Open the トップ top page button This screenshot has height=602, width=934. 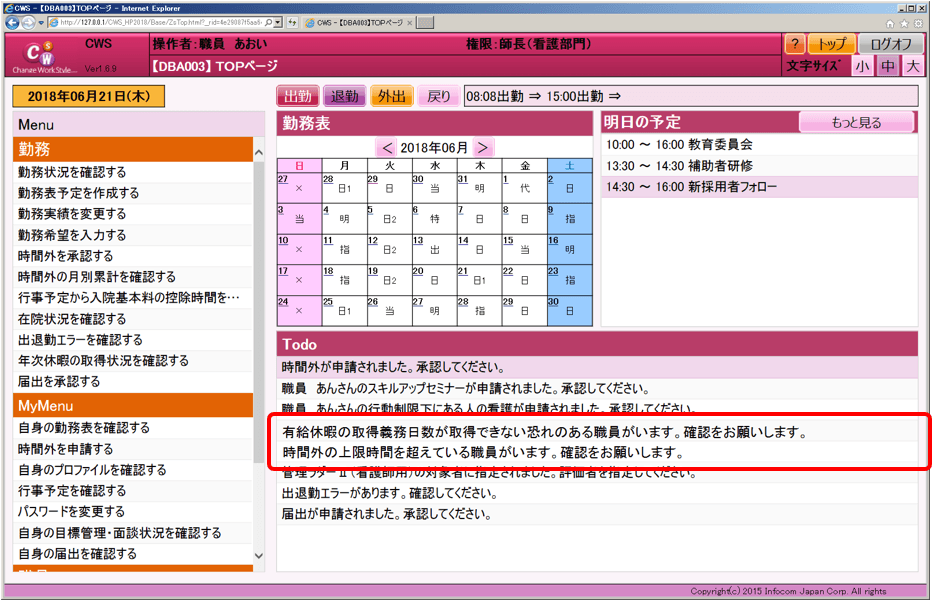pos(831,45)
